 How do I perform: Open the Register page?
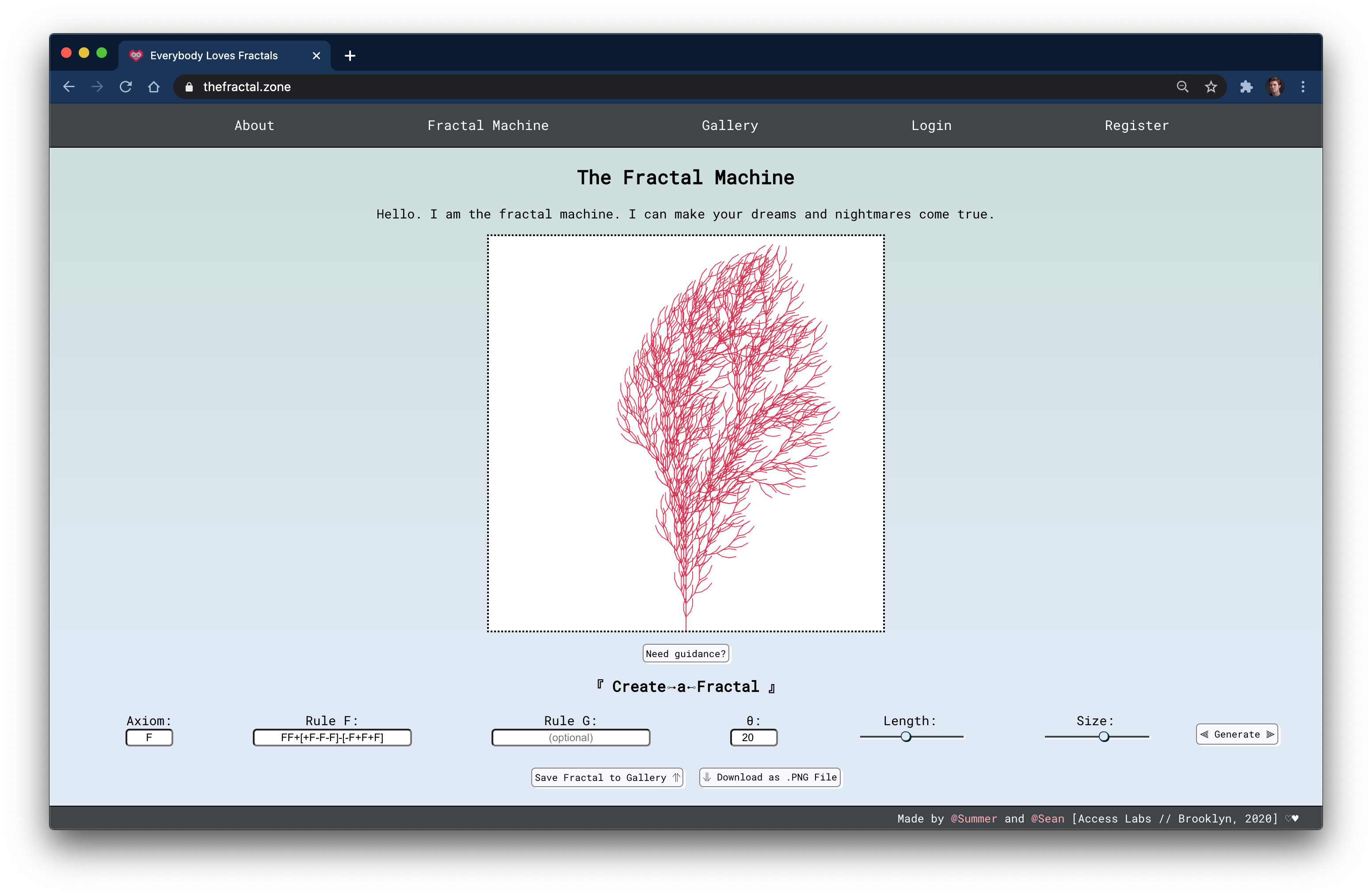tap(1137, 125)
